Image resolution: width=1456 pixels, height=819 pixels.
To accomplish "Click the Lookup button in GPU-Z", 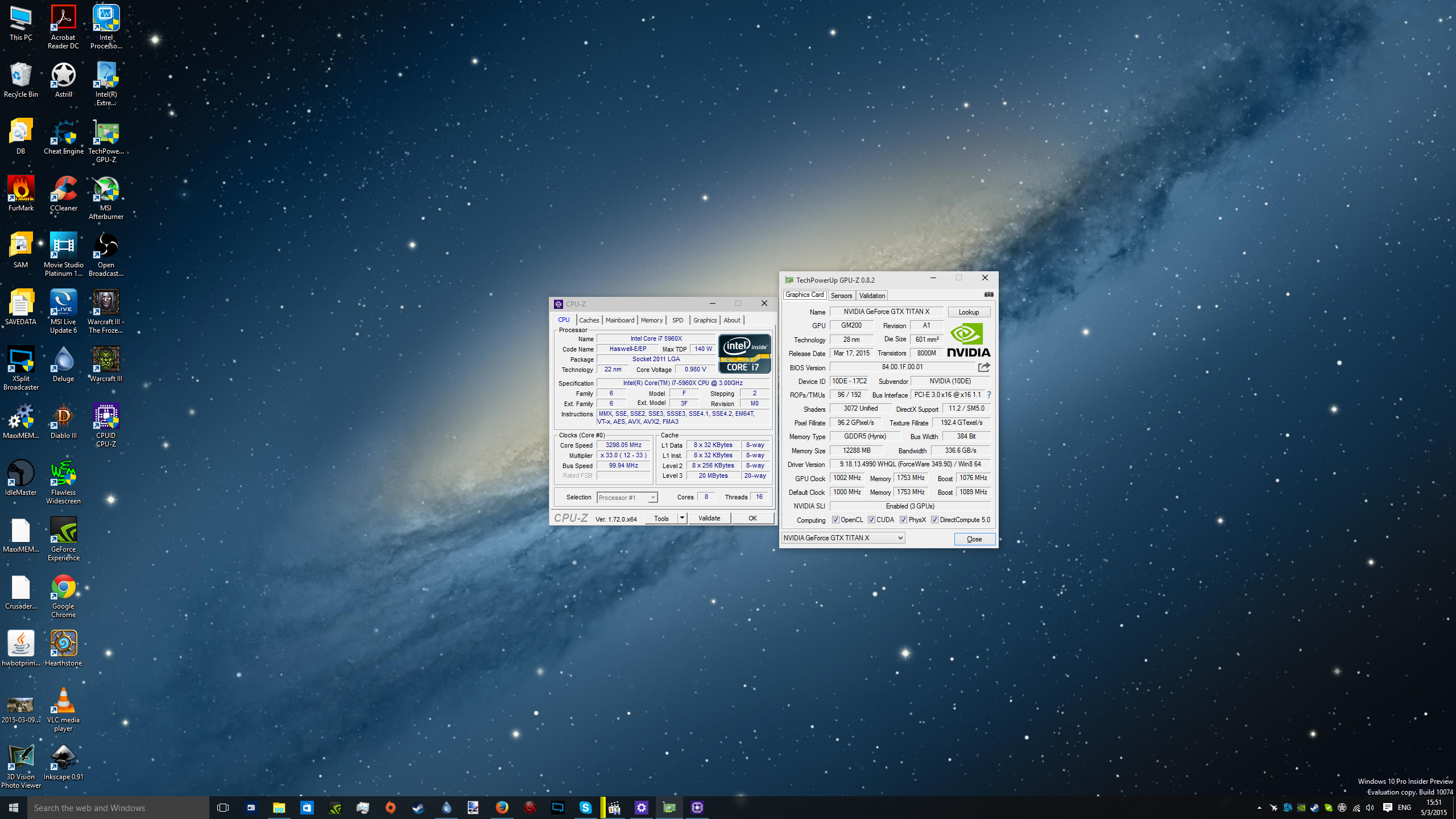I will click(969, 312).
